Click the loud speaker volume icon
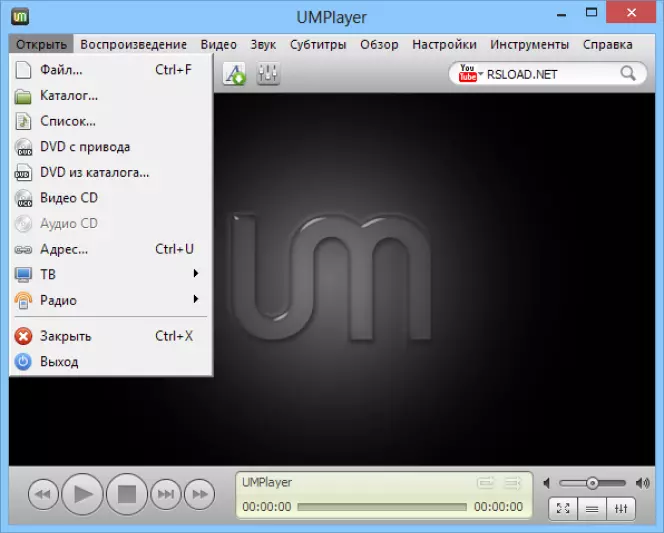 pos(642,483)
